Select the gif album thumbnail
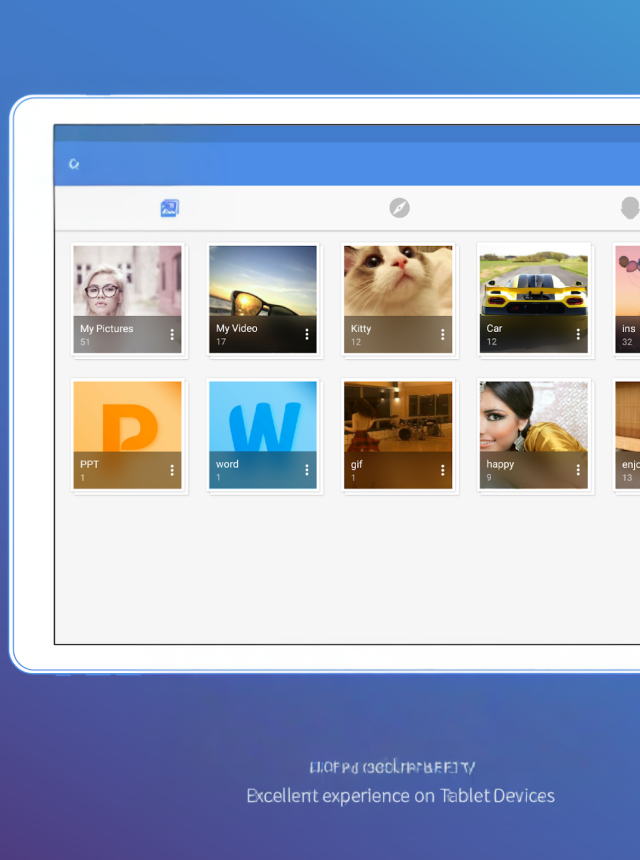This screenshot has height=860, width=640. pyautogui.click(x=398, y=422)
